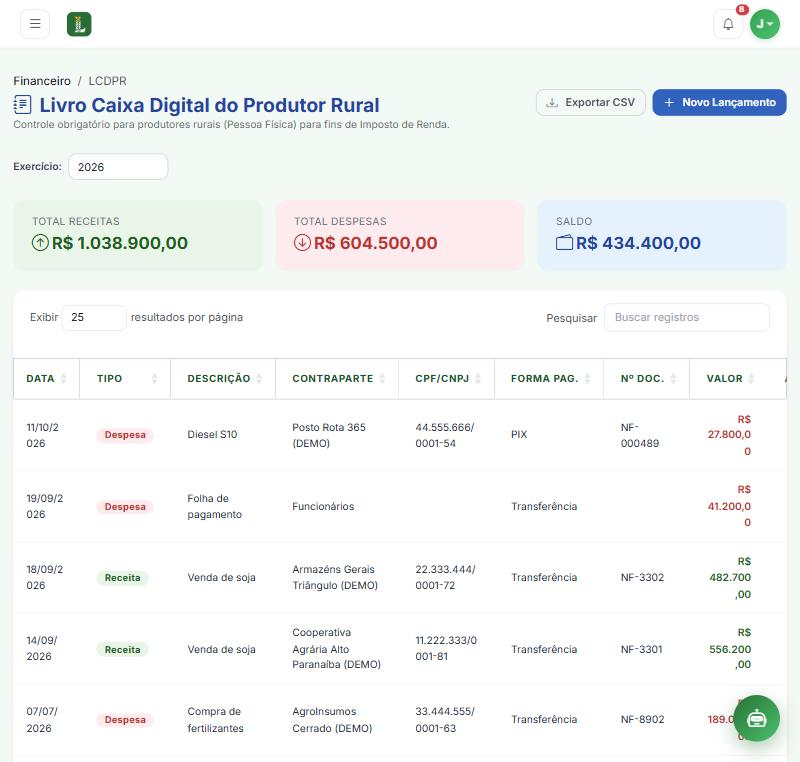800x762 pixels.
Task: Sort table by CPF/CNPJ column
Action: (x=446, y=378)
